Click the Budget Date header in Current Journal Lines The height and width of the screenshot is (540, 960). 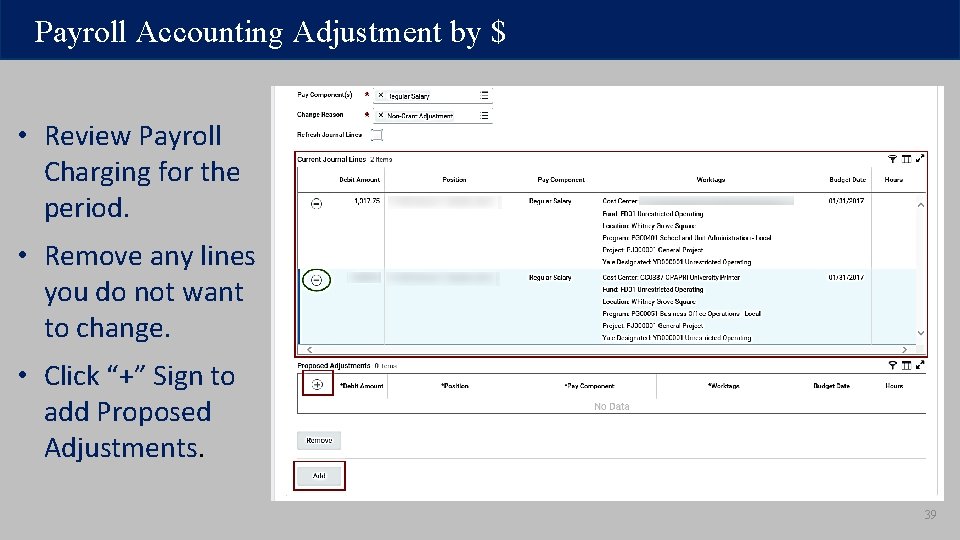[x=847, y=180]
